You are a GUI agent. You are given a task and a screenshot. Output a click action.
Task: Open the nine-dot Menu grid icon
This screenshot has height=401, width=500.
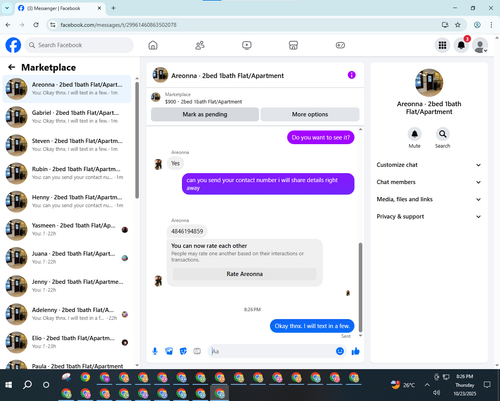click(x=442, y=45)
